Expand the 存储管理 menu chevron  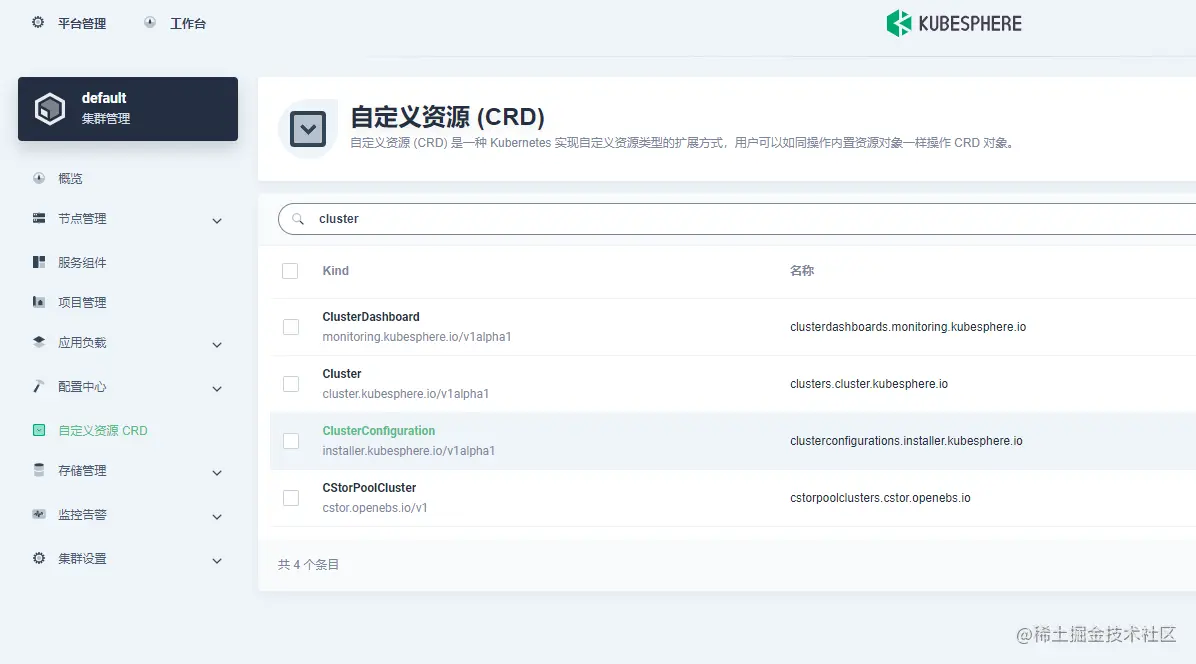pyautogui.click(x=217, y=473)
